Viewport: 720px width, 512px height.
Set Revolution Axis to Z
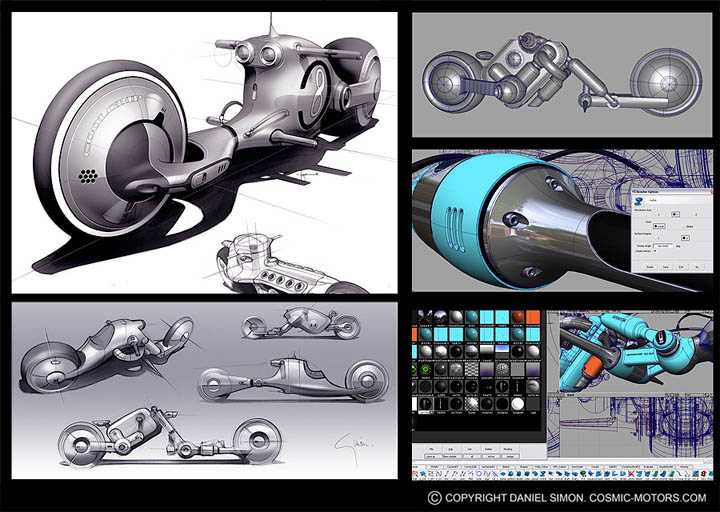(x=696, y=214)
